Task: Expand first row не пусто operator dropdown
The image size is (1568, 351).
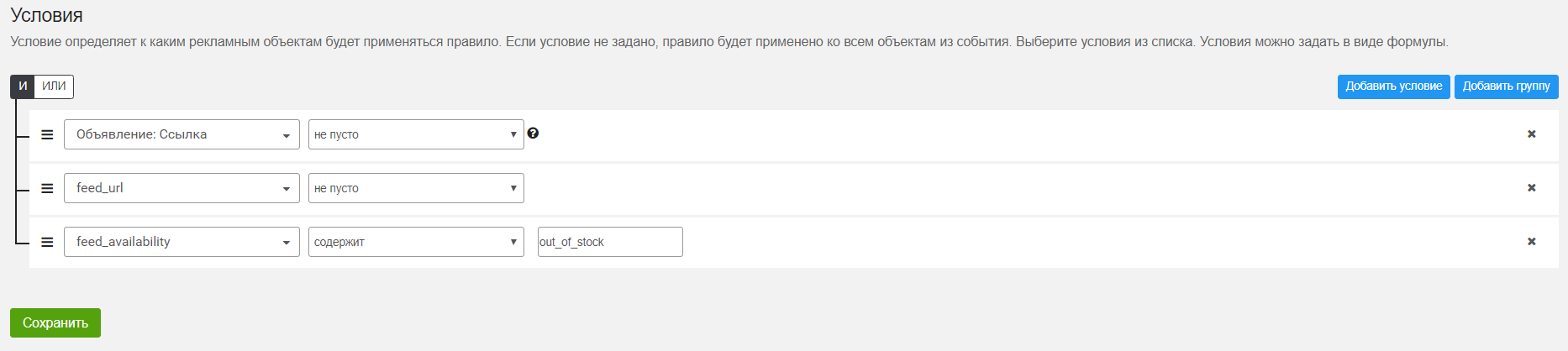Action: pos(416,134)
